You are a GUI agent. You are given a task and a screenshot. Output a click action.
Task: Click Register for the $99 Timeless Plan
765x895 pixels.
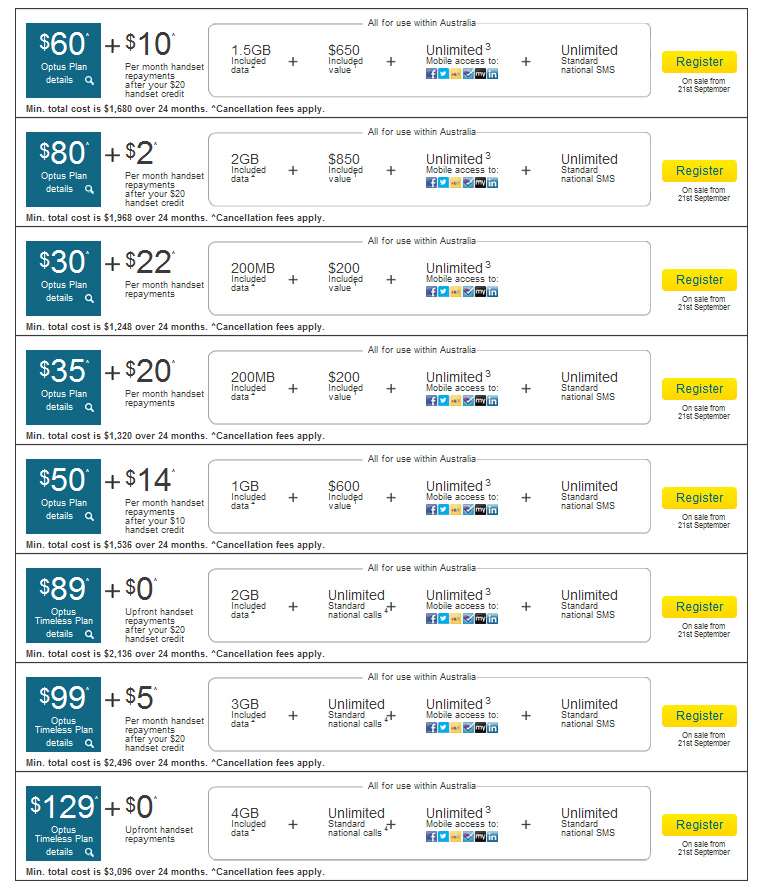pyautogui.click(x=699, y=716)
